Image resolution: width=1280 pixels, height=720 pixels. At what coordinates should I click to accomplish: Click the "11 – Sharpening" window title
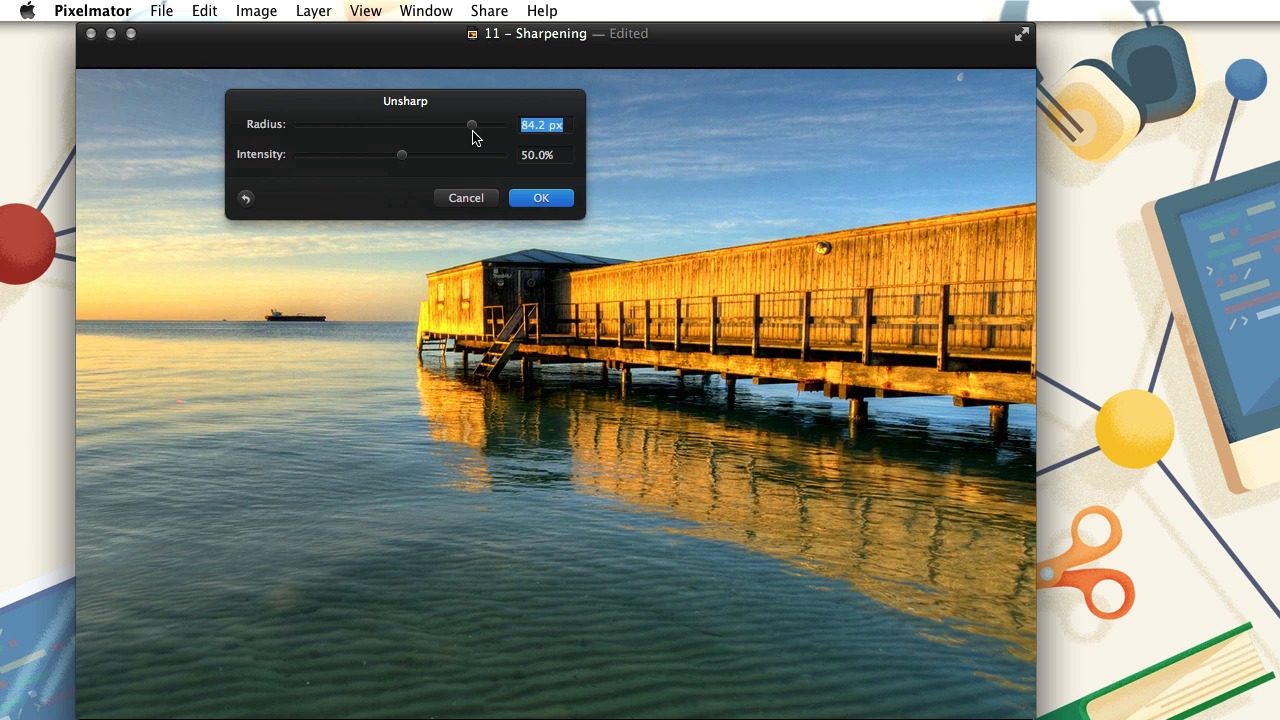[535, 34]
